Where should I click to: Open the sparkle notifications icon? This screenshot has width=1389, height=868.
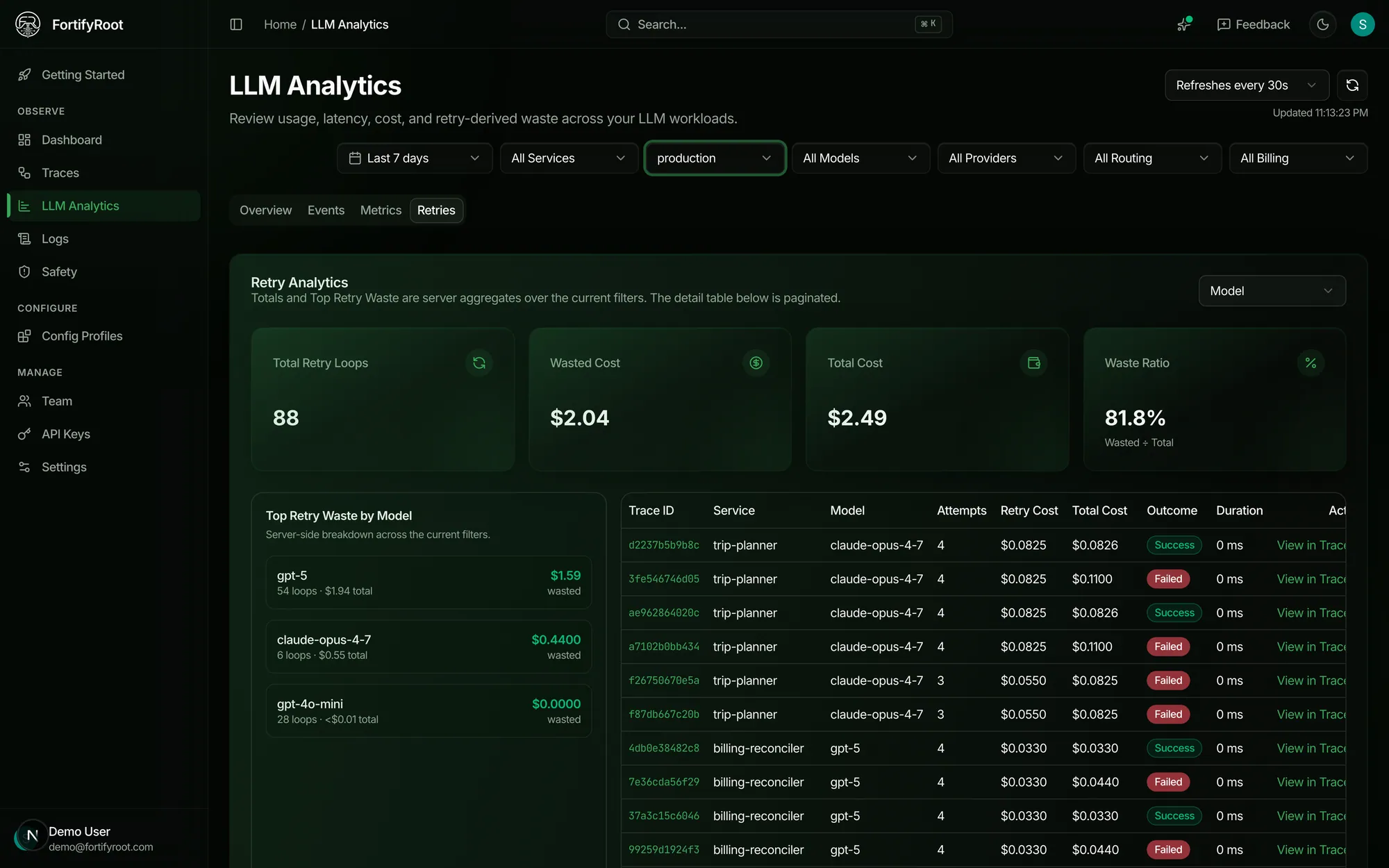pyautogui.click(x=1184, y=24)
